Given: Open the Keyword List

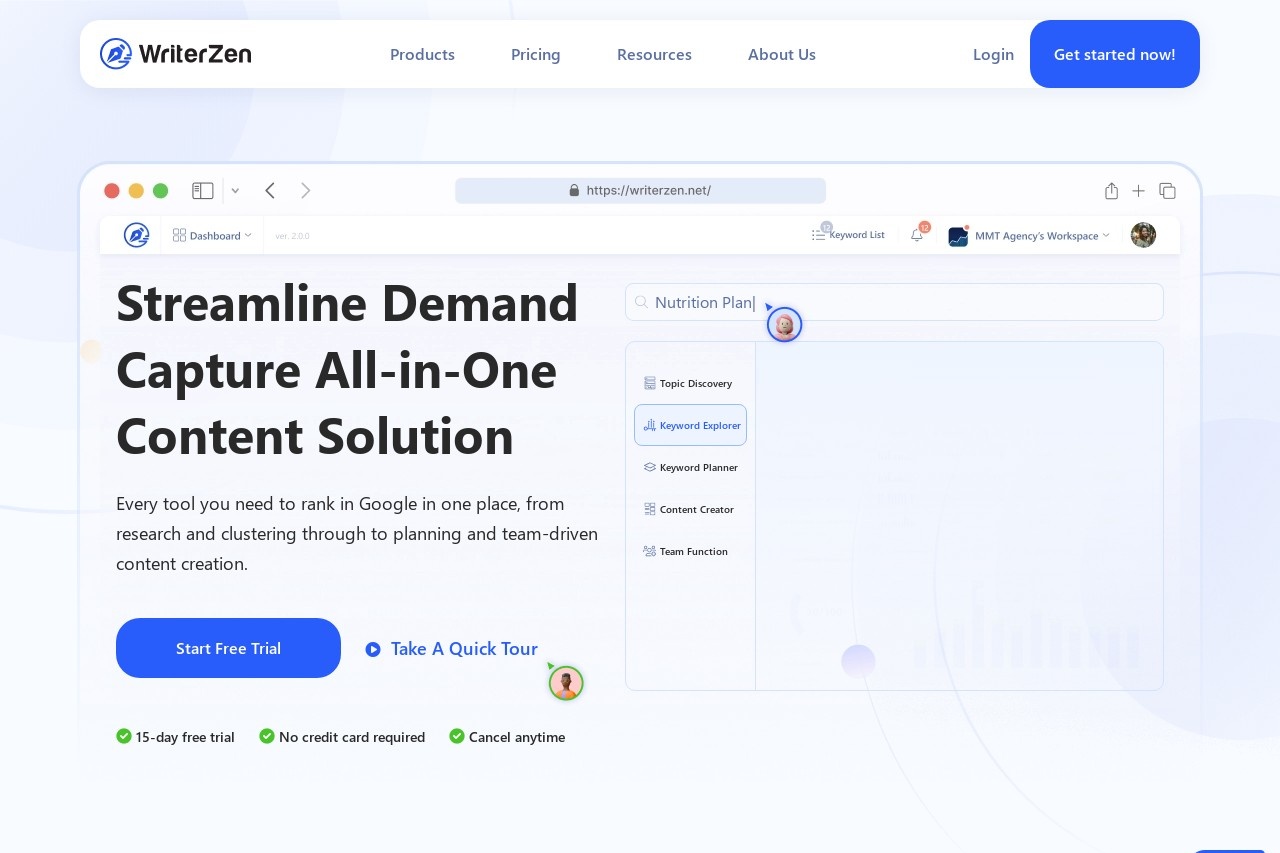Looking at the screenshot, I should (848, 235).
